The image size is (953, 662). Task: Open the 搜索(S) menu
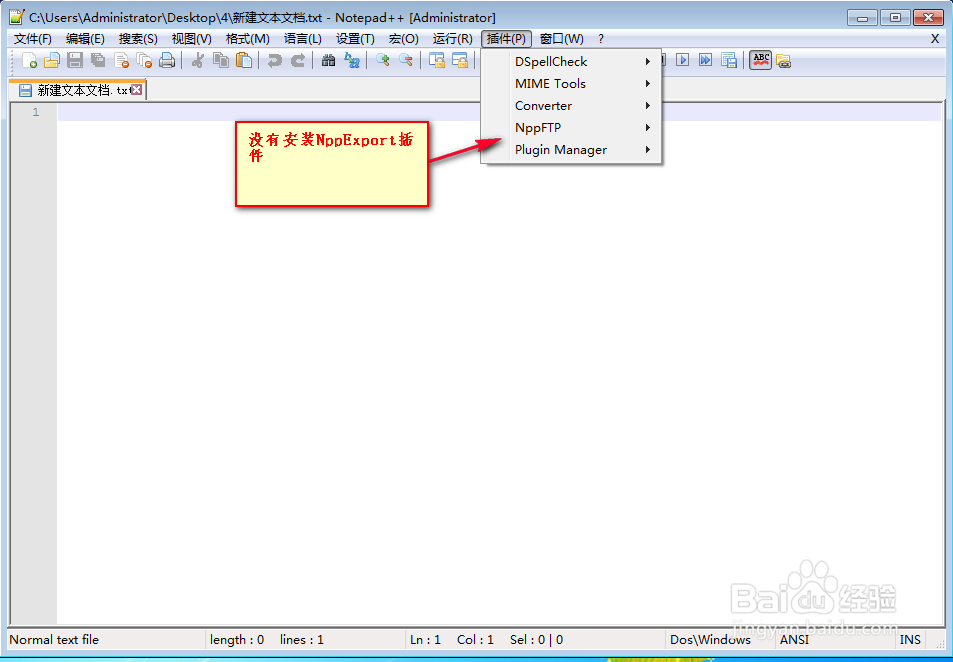point(138,39)
